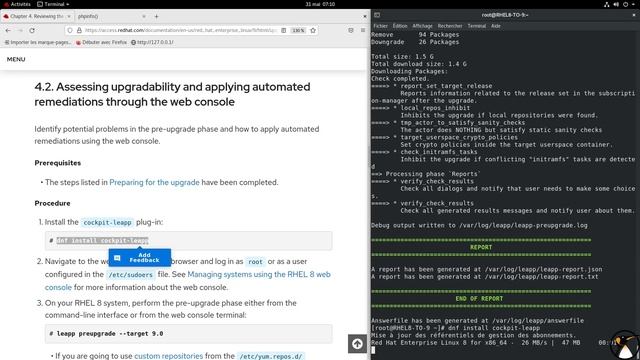Go back in Firefox history
640x360 pixels.
8,31
